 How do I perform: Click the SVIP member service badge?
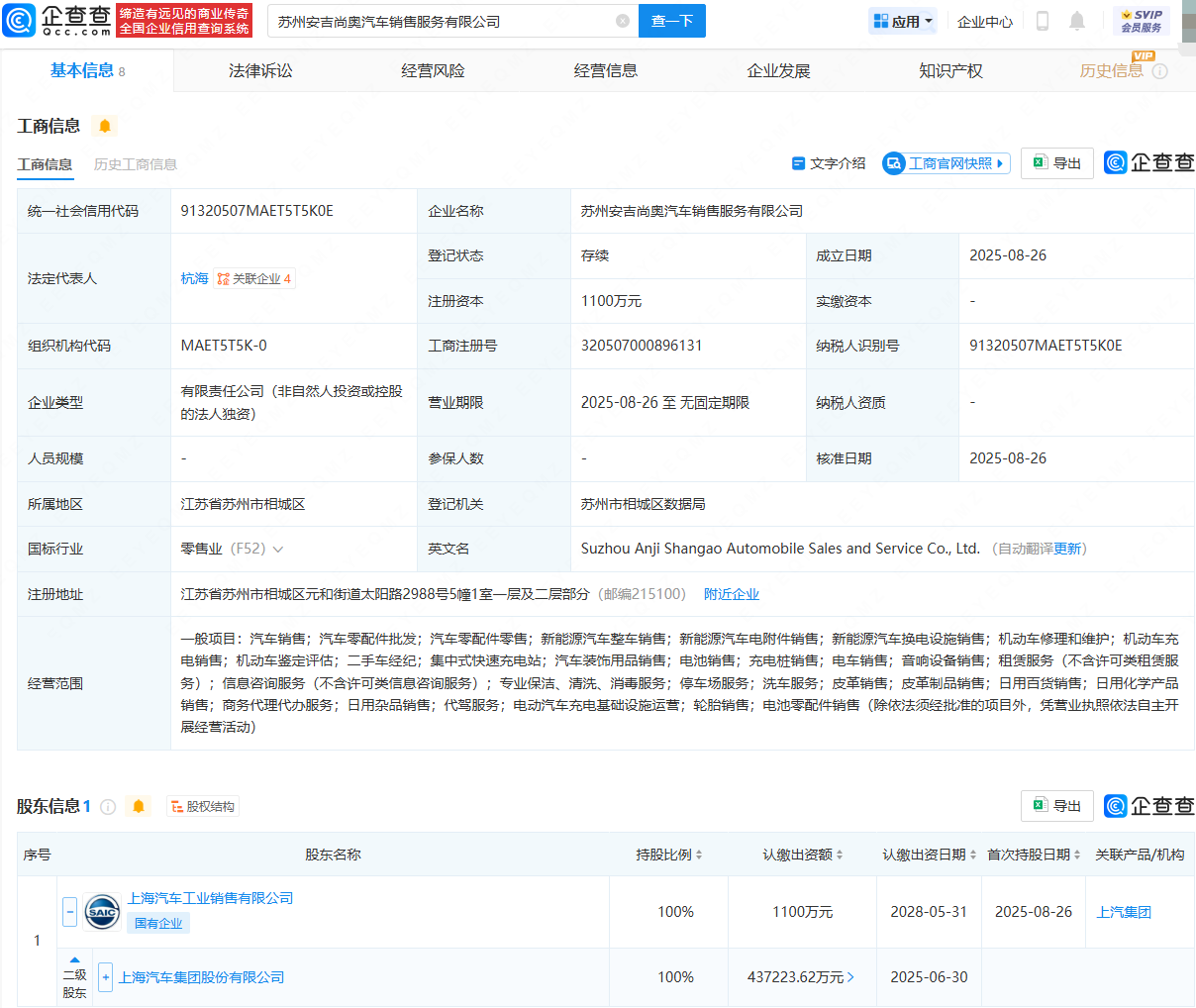[x=1142, y=21]
